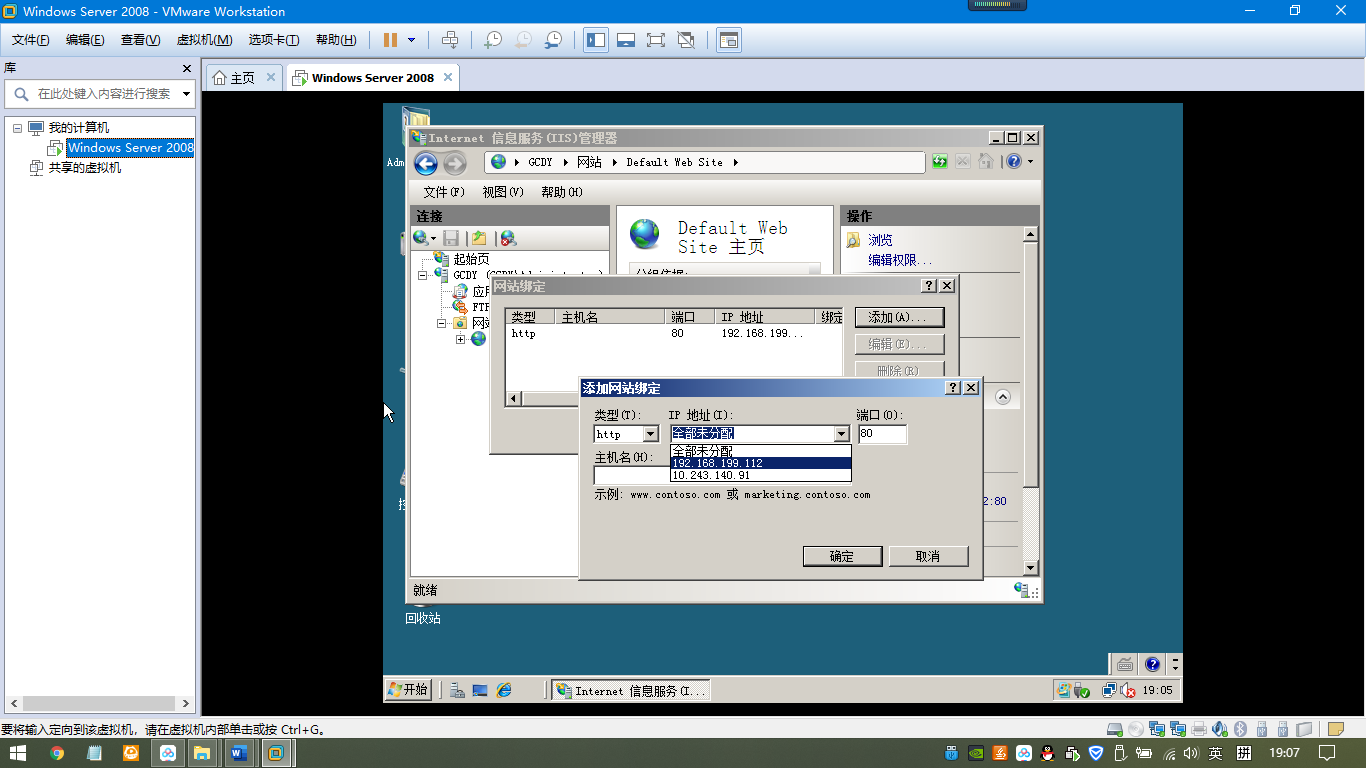
Task: Collapse the IP 地址 combo box arrow
Action: [842, 434]
